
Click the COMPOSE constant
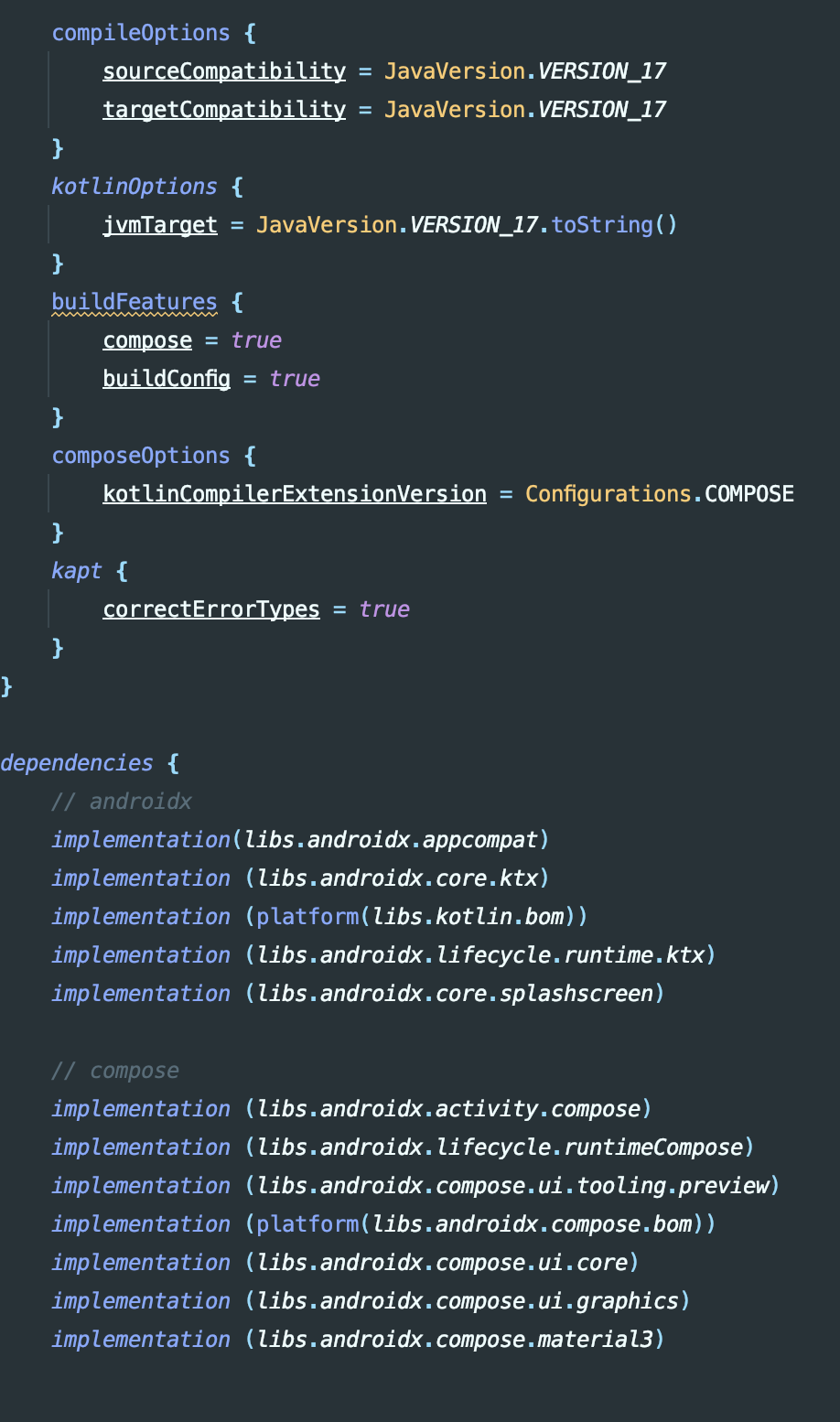749,494
